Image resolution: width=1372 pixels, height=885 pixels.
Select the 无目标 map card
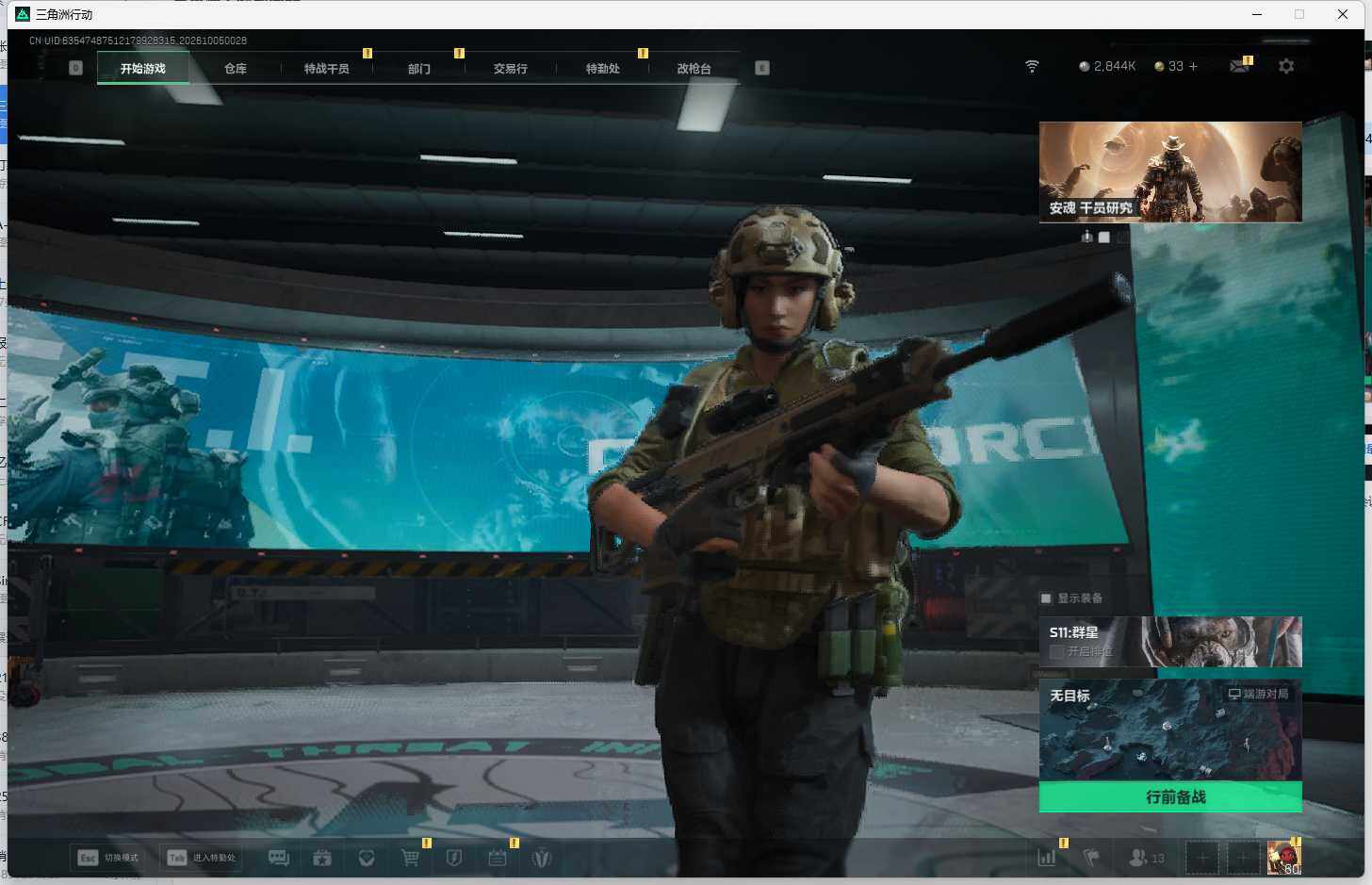point(1170,730)
